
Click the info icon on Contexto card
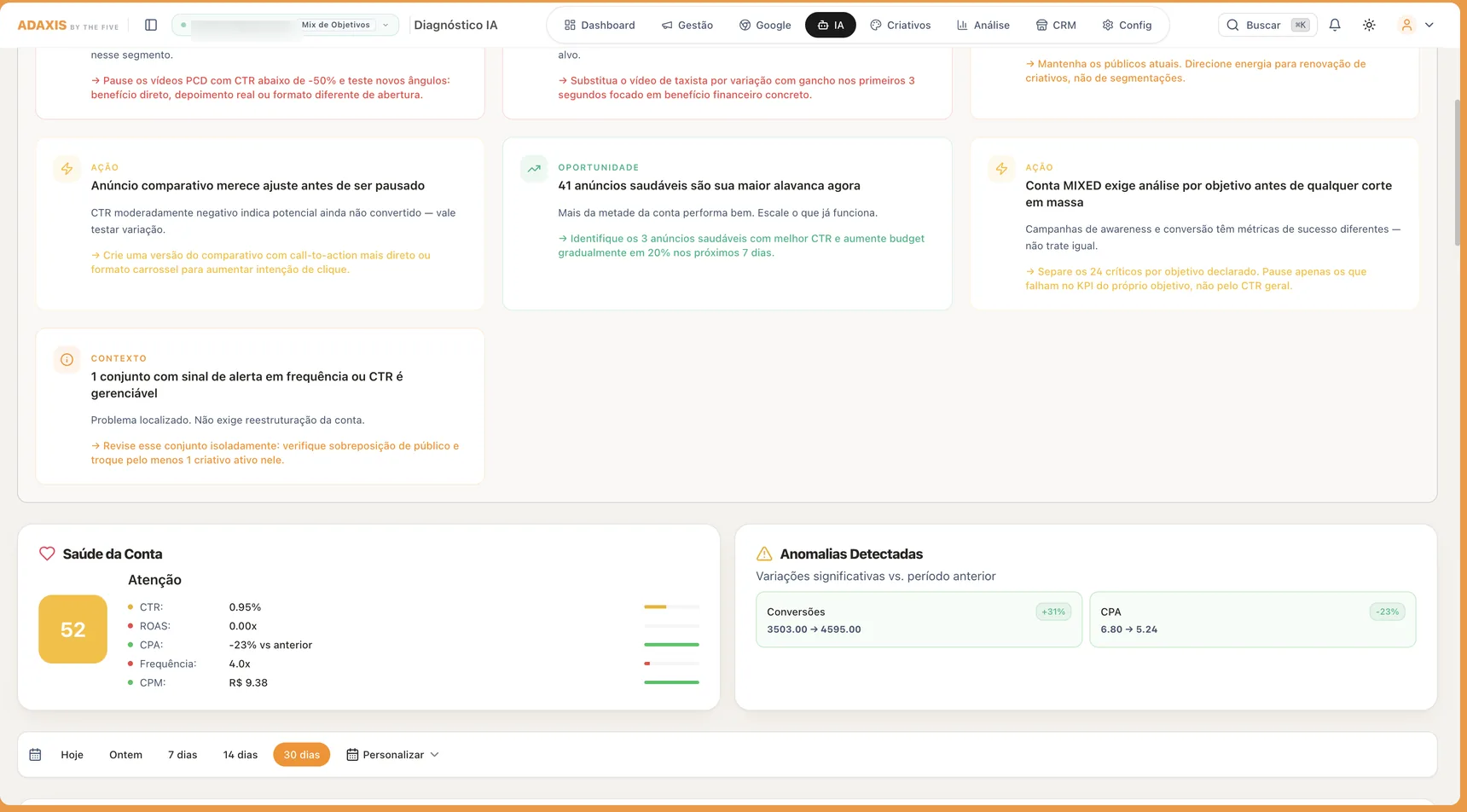[x=67, y=359]
